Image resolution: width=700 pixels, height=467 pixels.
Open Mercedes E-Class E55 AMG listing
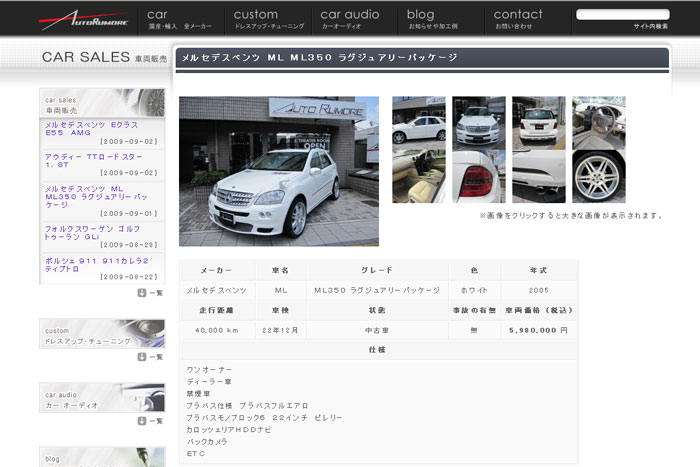[x=92, y=129]
